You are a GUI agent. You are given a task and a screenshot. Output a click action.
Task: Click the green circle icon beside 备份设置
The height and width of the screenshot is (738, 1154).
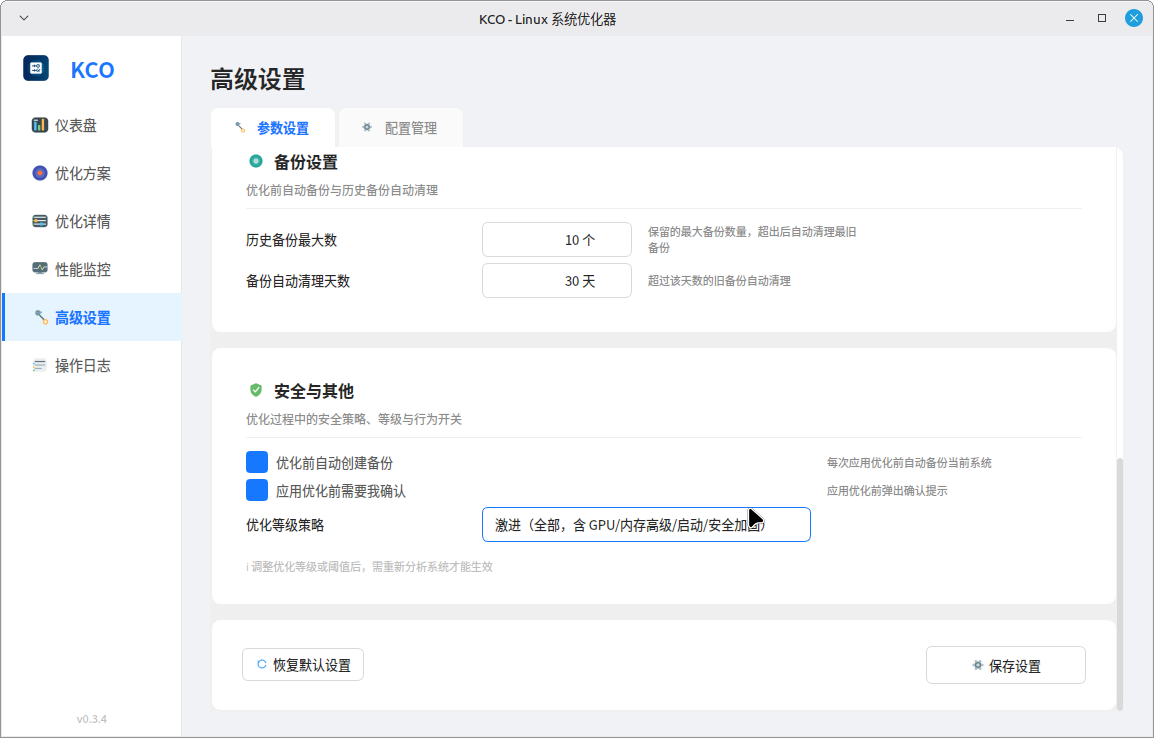pyautogui.click(x=256, y=161)
